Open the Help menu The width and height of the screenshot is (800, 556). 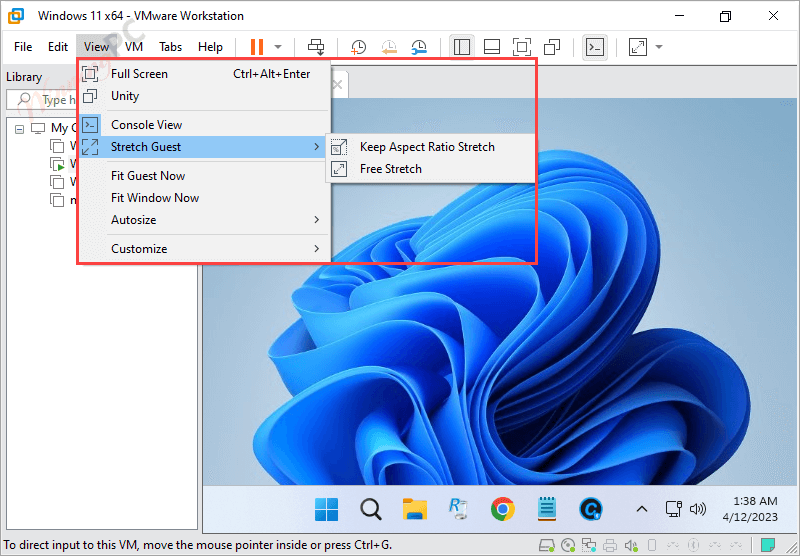click(x=210, y=47)
